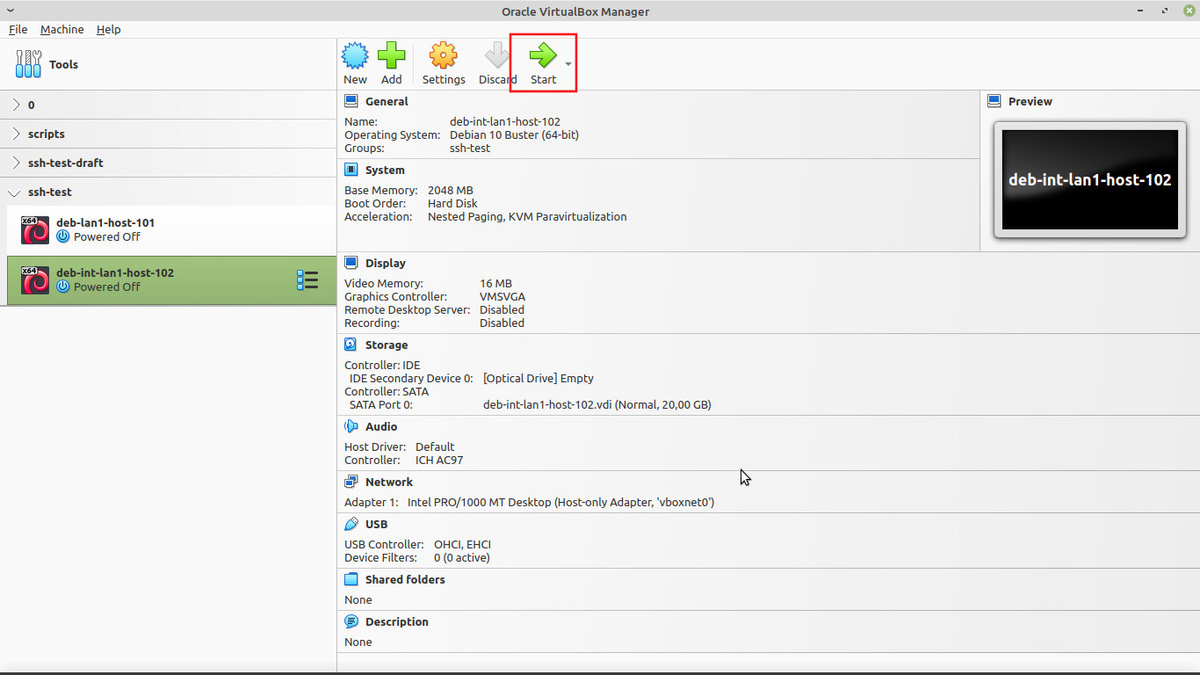The height and width of the screenshot is (675, 1200).
Task: Click the Preview panel title
Action: pos(1030,101)
